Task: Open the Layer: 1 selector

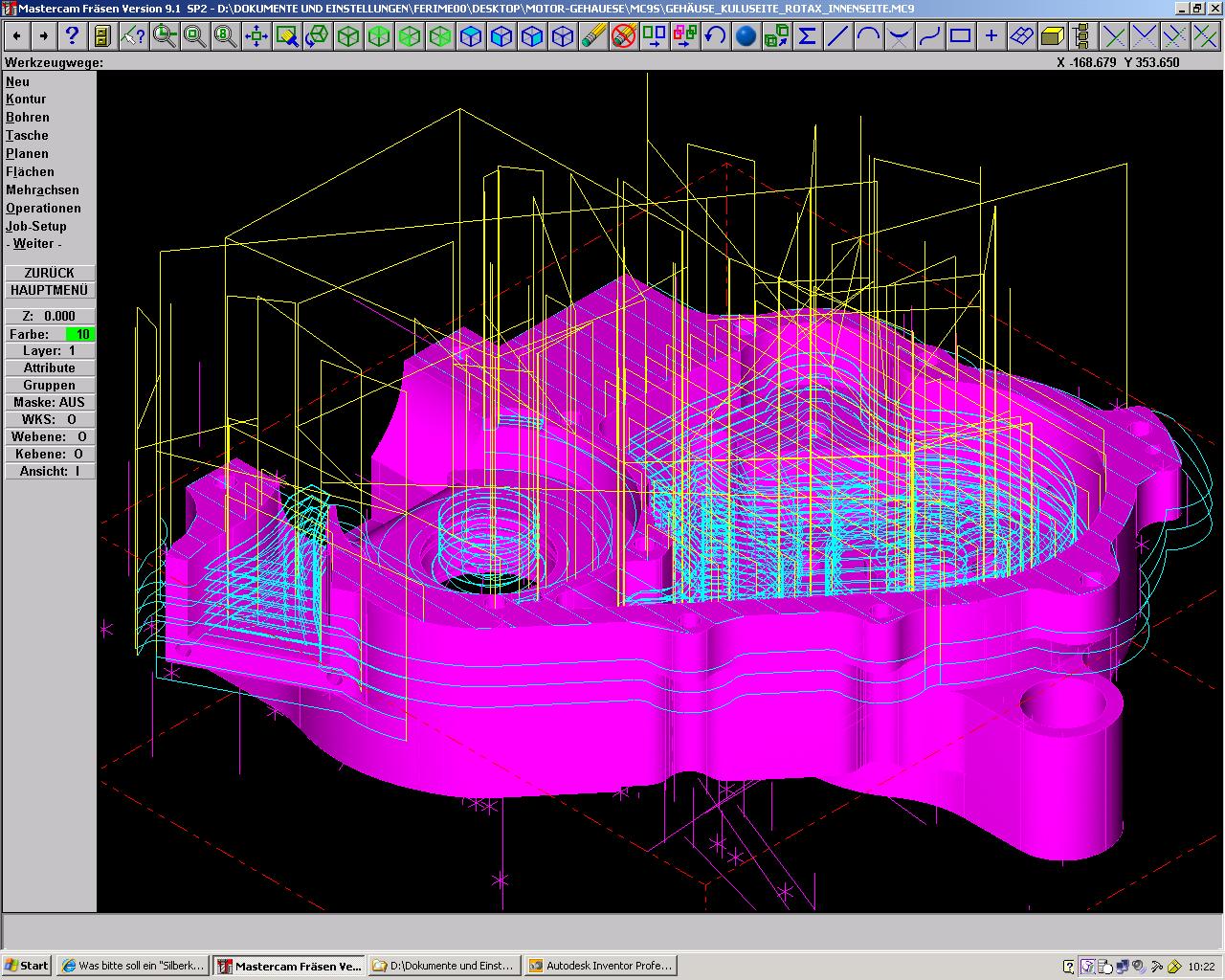Action: coord(50,350)
